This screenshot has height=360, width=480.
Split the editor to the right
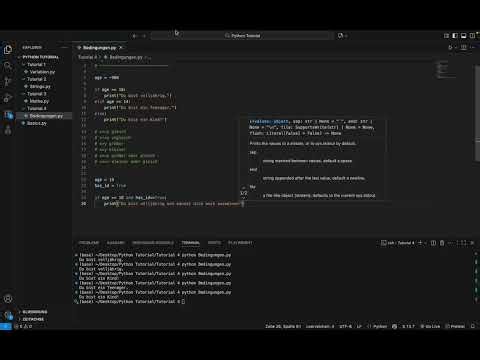464,47
